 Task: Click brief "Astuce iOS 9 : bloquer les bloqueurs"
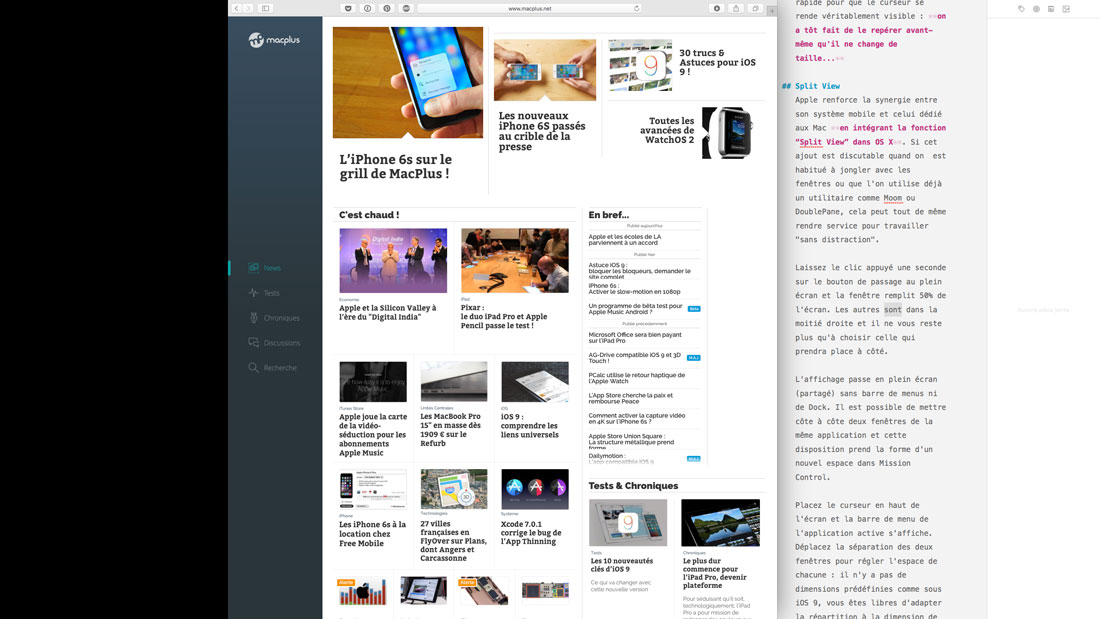[639, 270]
